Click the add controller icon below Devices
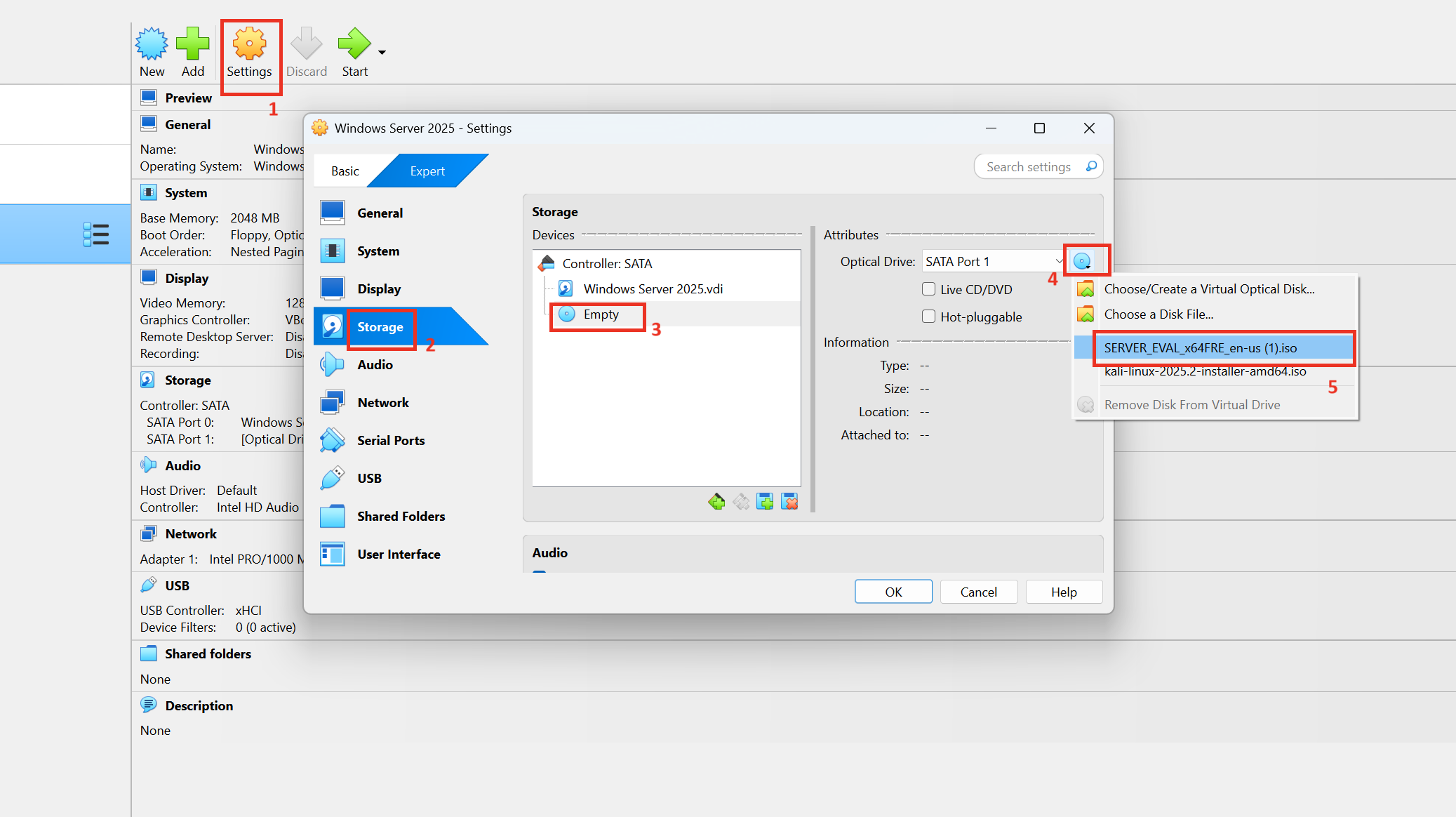The width and height of the screenshot is (1456, 817). coord(716,501)
